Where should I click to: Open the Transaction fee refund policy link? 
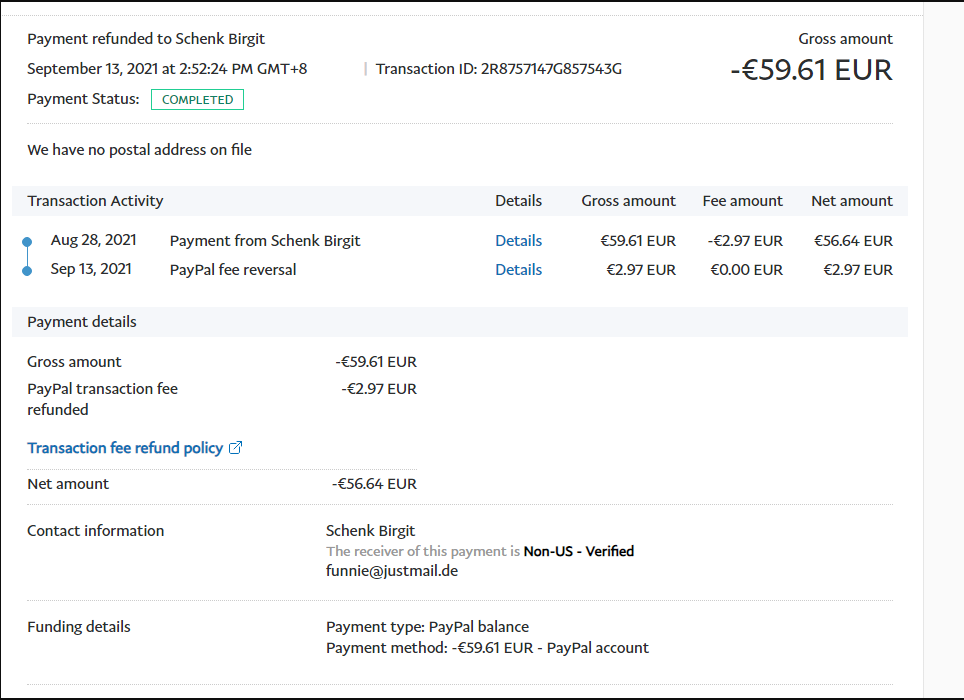[125, 448]
